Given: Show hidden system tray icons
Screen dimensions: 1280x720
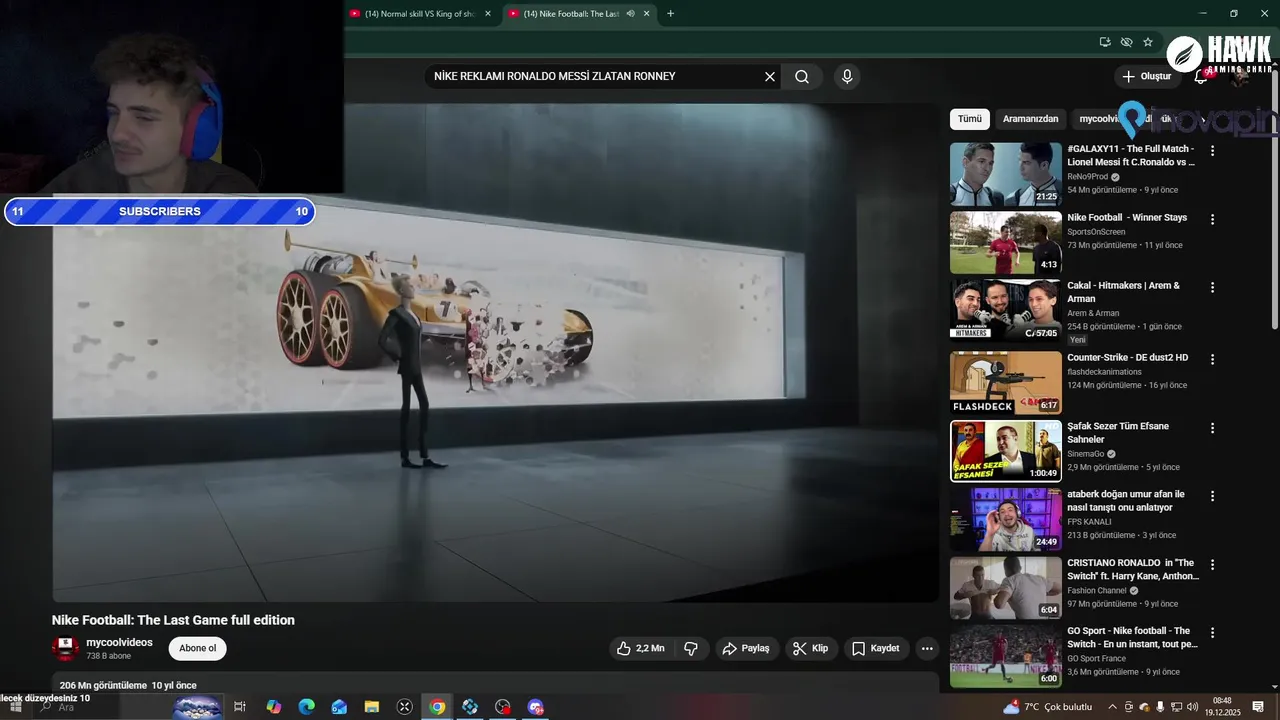Looking at the screenshot, I should (1112, 707).
